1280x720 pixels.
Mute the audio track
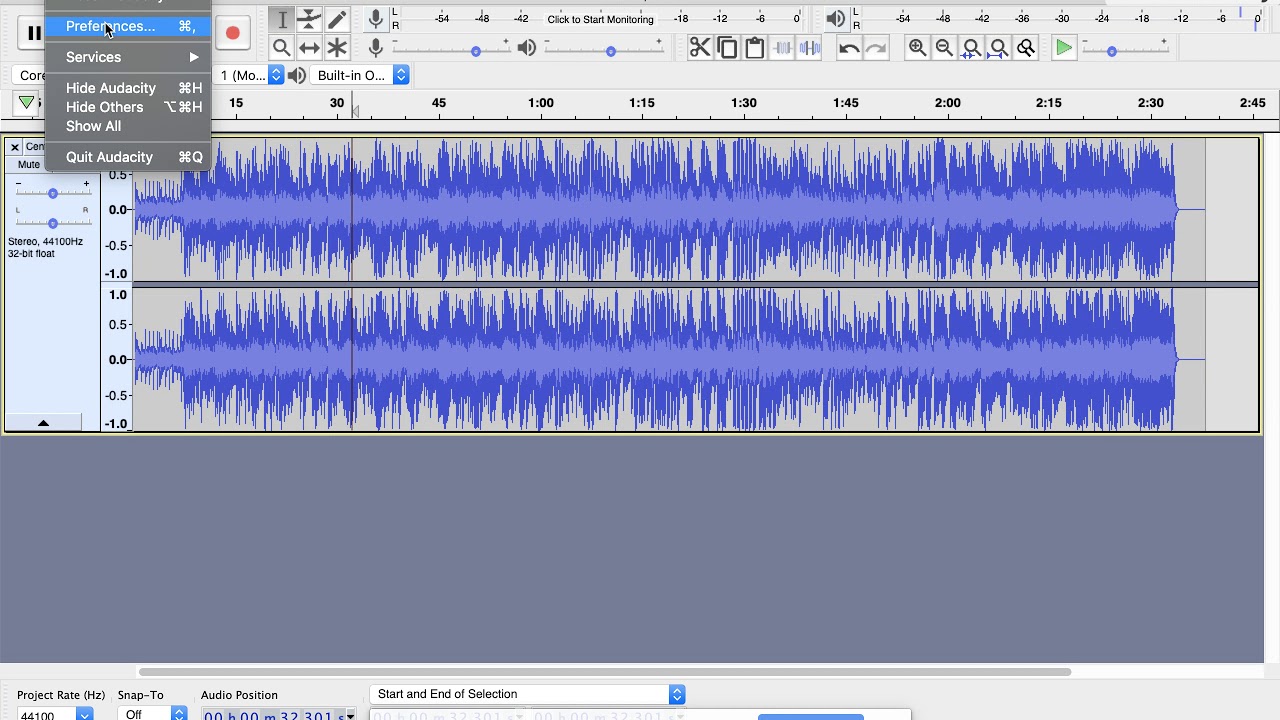point(29,165)
